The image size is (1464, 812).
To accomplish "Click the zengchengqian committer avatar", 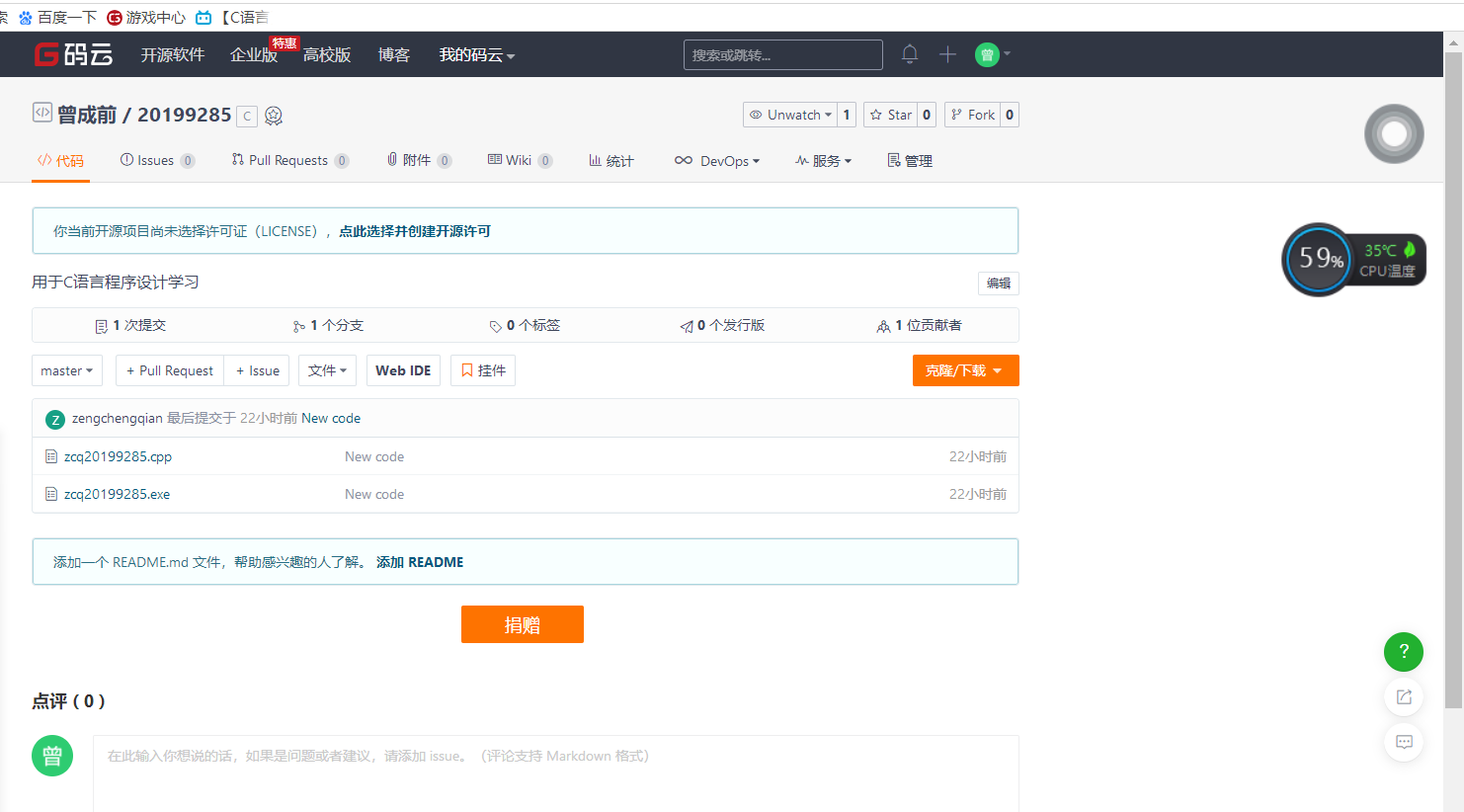I will click(x=55, y=419).
